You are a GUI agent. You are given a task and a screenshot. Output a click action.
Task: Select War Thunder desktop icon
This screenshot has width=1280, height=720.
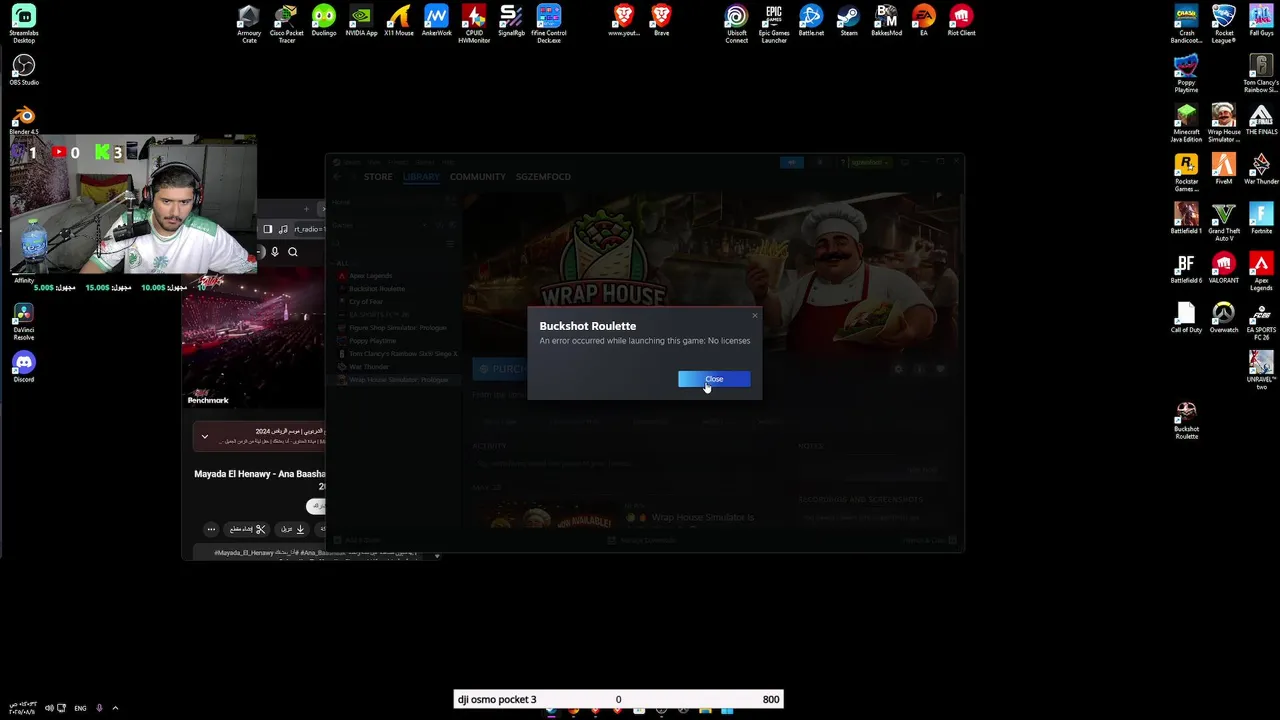(x=1261, y=169)
